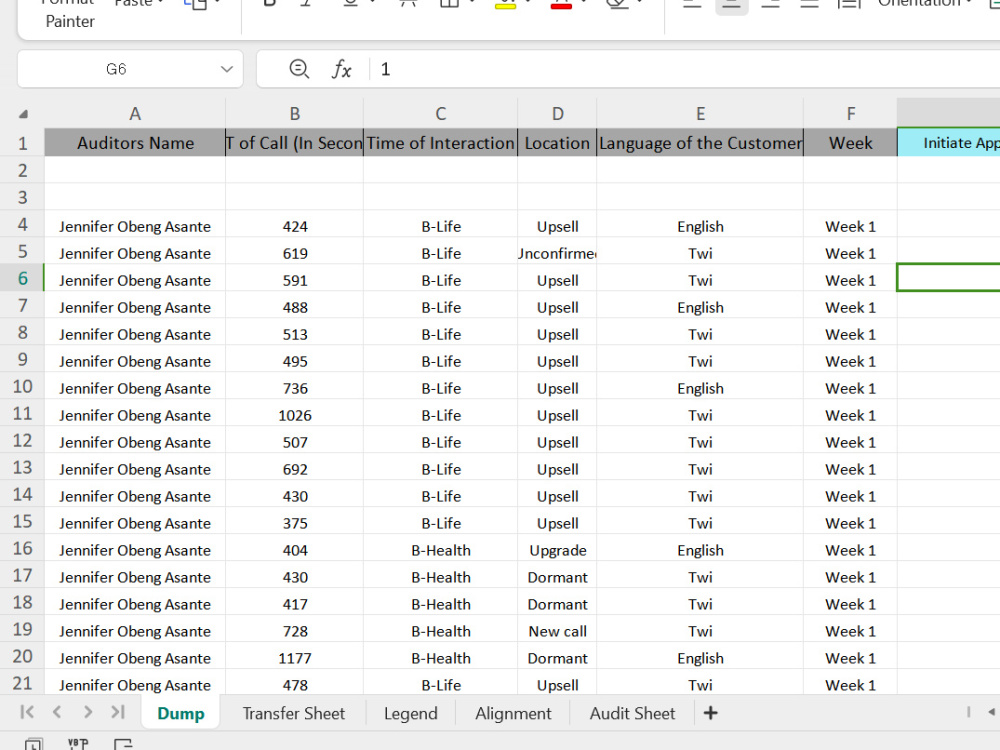Select row 1 header
The image size is (1000, 750).
click(x=22, y=143)
